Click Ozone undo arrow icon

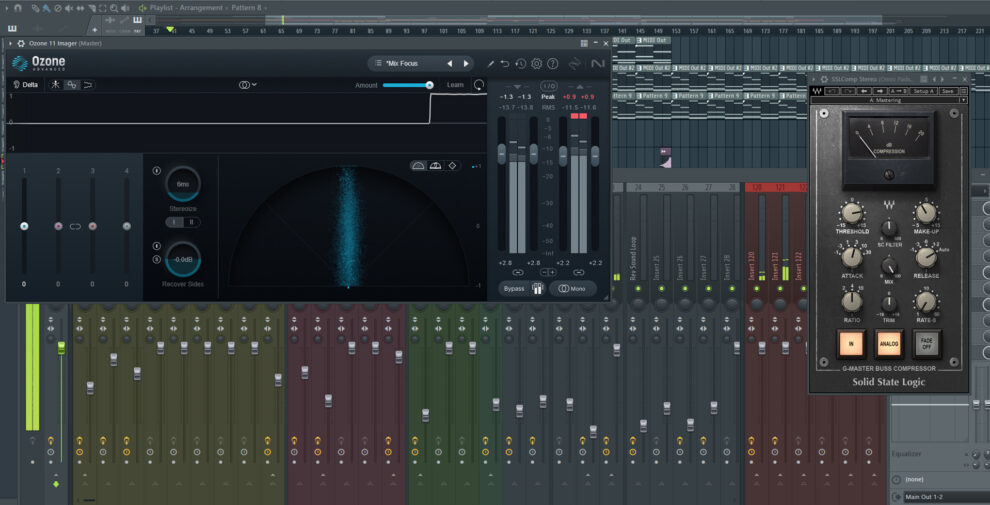pos(505,64)
